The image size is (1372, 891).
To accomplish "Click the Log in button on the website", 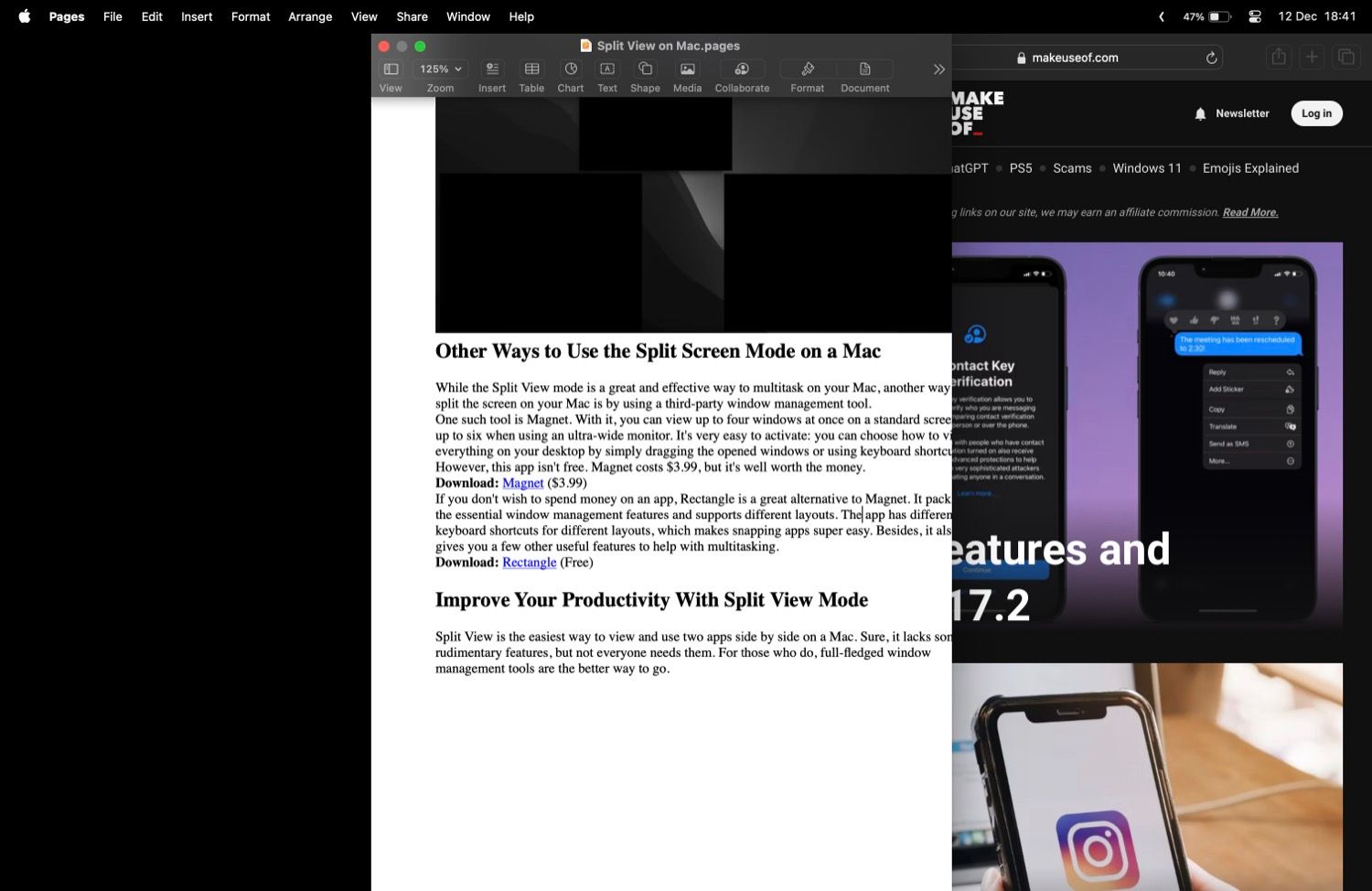I will pyautogui.click(x=1316, y=113).
